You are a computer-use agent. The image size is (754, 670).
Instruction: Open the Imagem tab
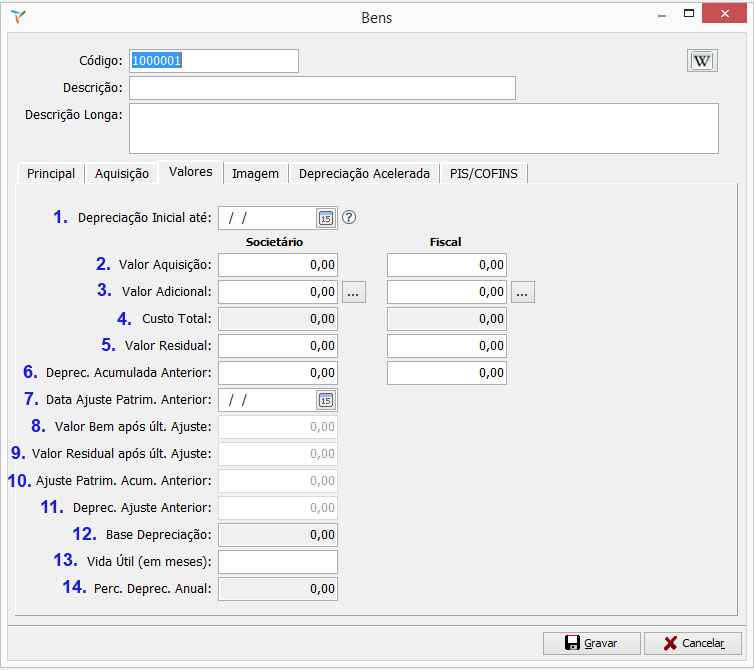tap(255, 174)
